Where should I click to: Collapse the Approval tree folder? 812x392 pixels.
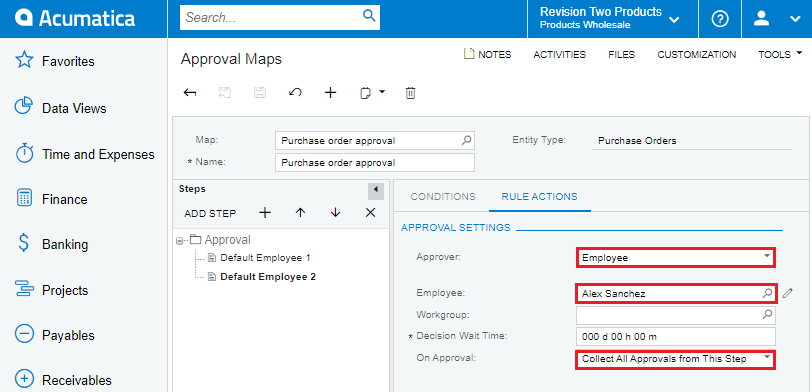pos(180,240)
